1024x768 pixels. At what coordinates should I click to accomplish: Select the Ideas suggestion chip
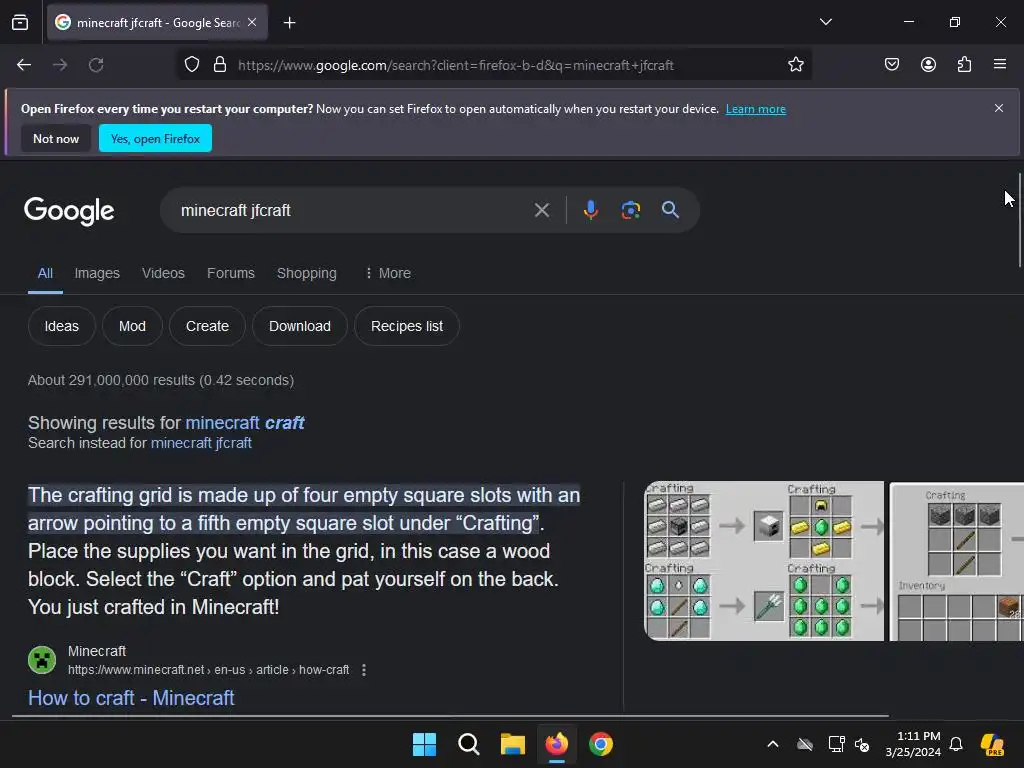coord(61,326)
